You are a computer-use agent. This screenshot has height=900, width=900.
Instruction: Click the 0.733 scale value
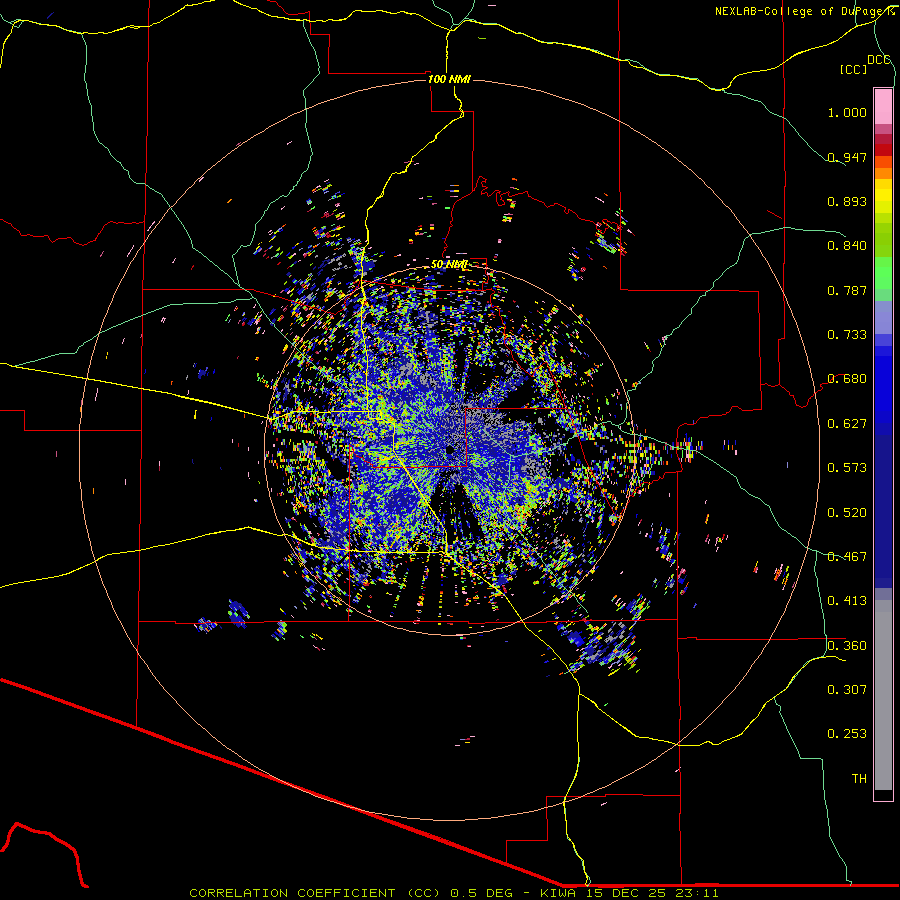pos(847,334)
